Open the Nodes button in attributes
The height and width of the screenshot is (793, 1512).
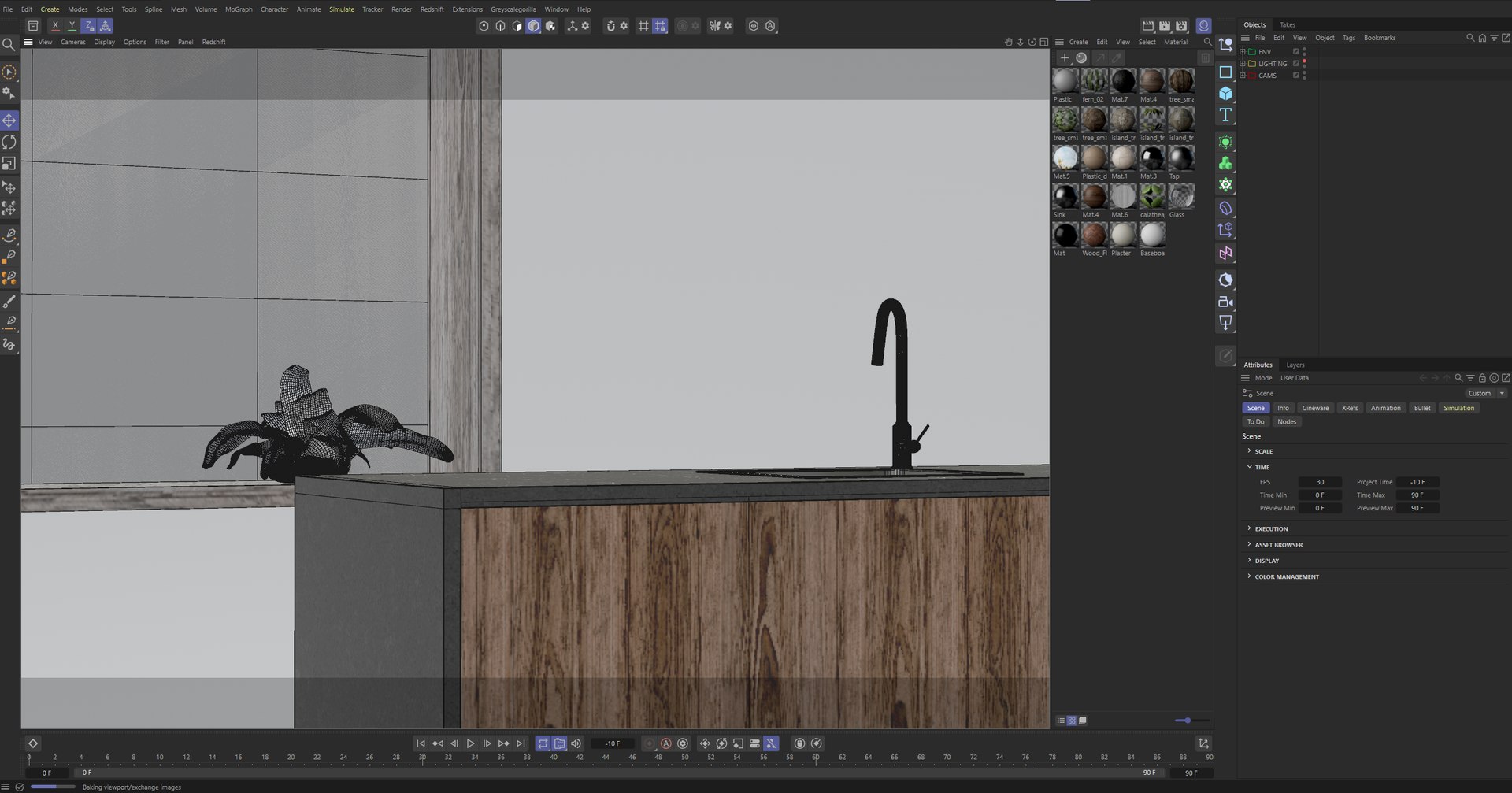tap(1287, 421)
